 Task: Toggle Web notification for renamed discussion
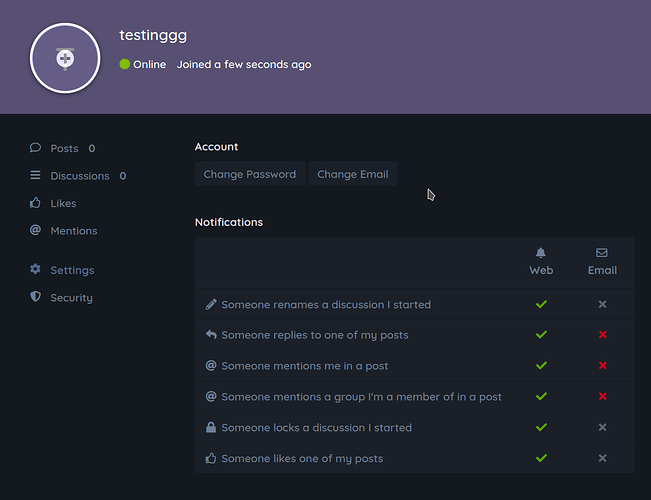click(541, 304)
